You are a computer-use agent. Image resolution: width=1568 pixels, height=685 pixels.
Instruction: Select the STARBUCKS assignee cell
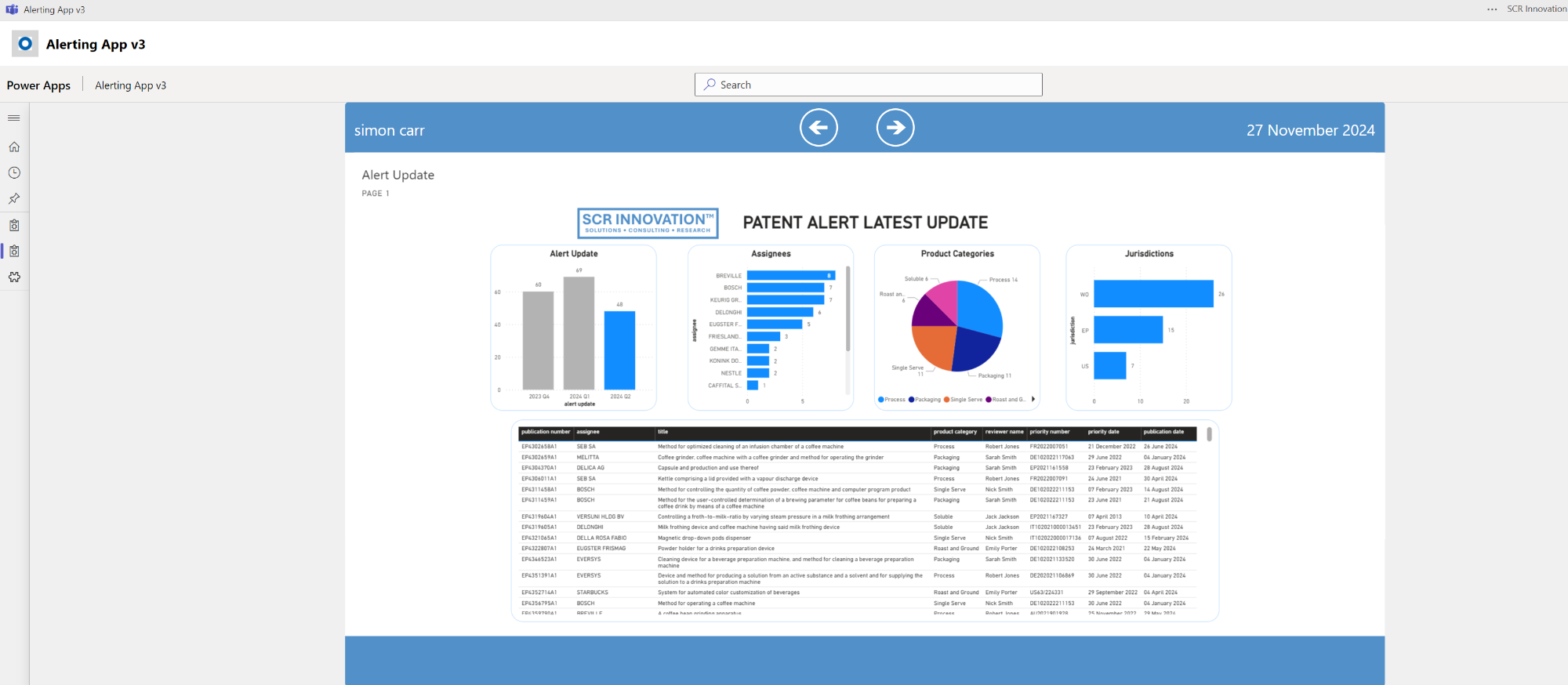tap(593, 593)
